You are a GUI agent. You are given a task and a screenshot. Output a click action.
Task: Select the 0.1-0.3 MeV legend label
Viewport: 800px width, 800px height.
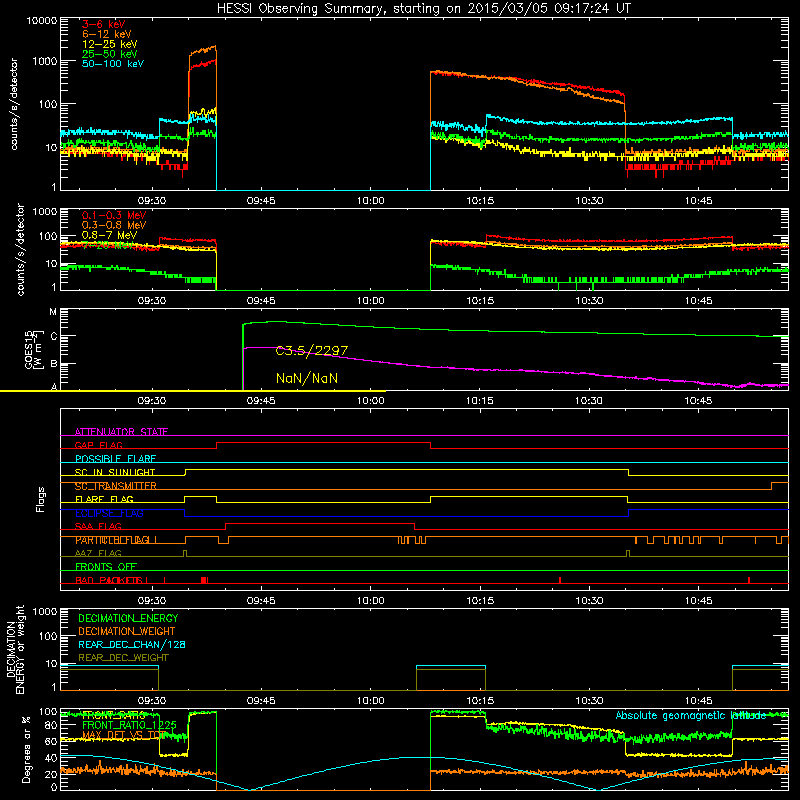pyautogui.click(x=114, y=215)
